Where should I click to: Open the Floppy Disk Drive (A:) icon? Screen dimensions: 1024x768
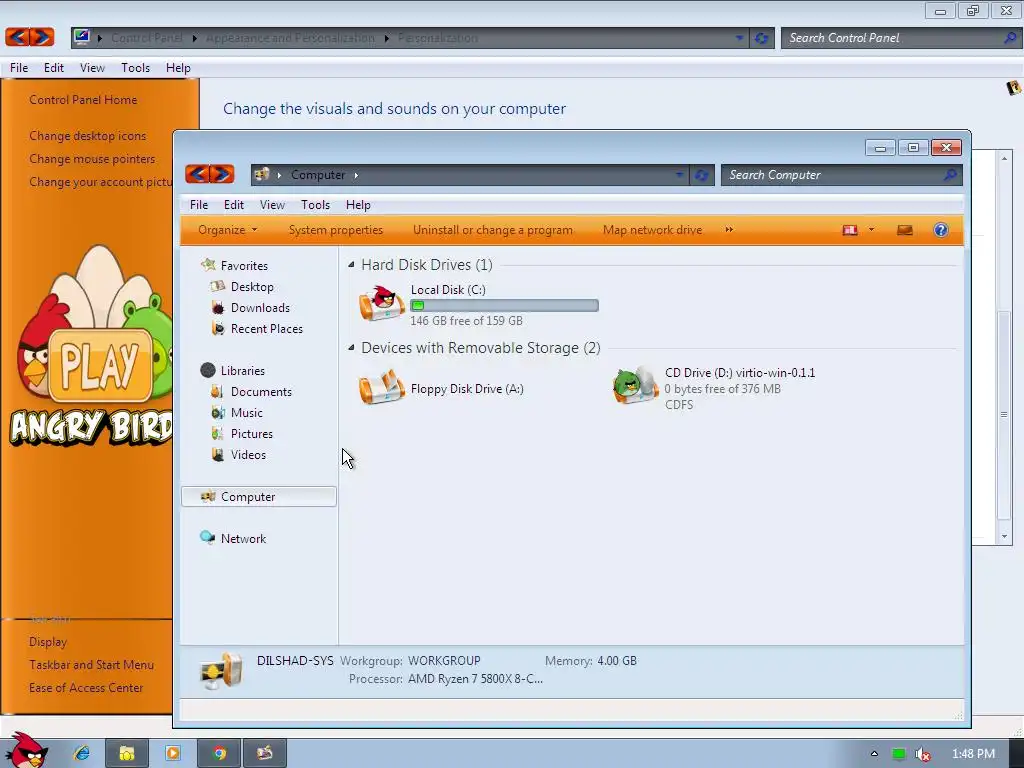pos(381,387)
